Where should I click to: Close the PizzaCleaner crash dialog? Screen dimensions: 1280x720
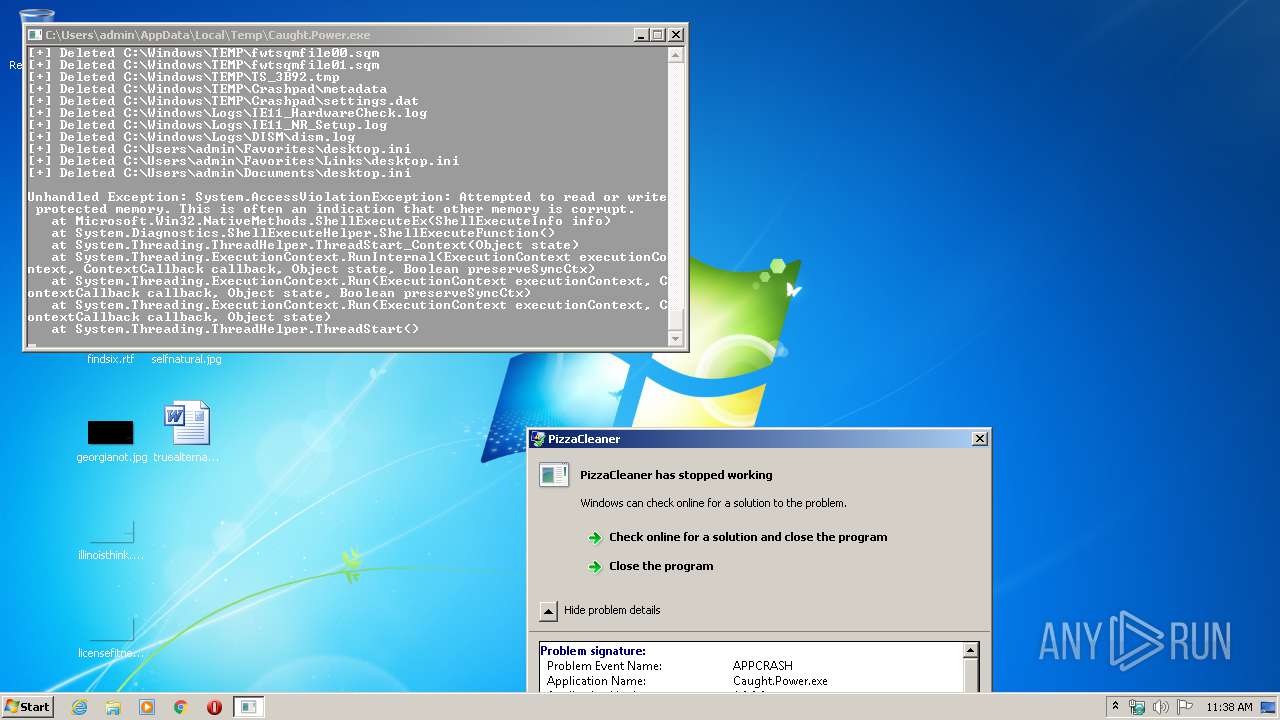coord(980,438)
